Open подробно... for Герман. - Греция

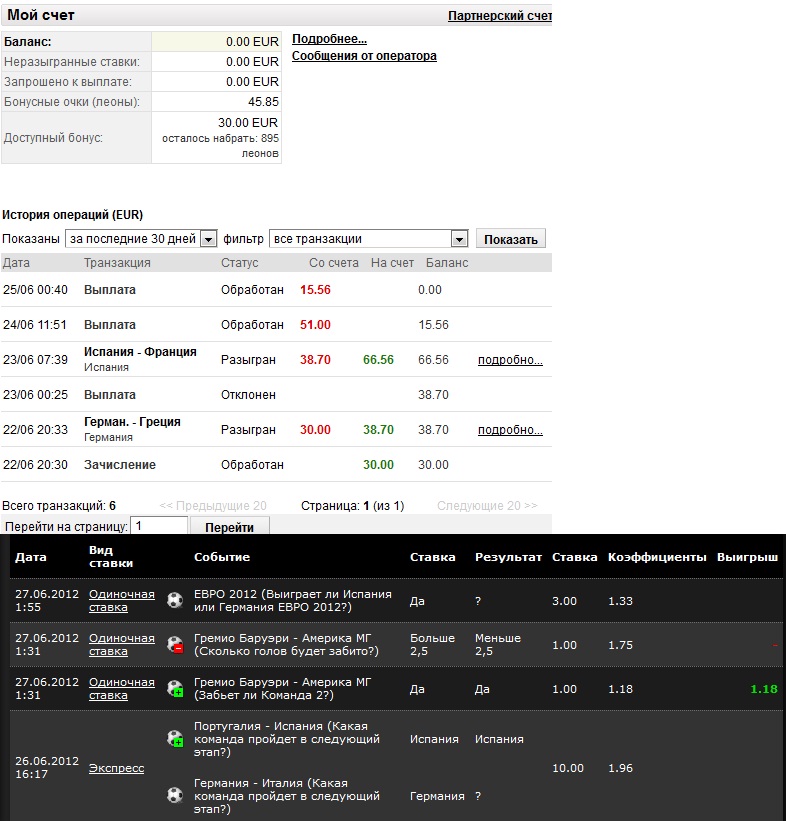(x=510, y=430)
